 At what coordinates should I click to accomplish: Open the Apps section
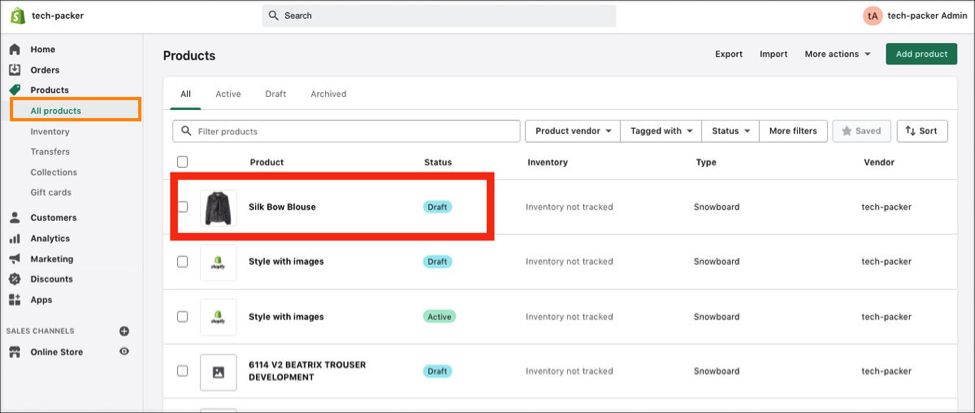pos(41,300)
